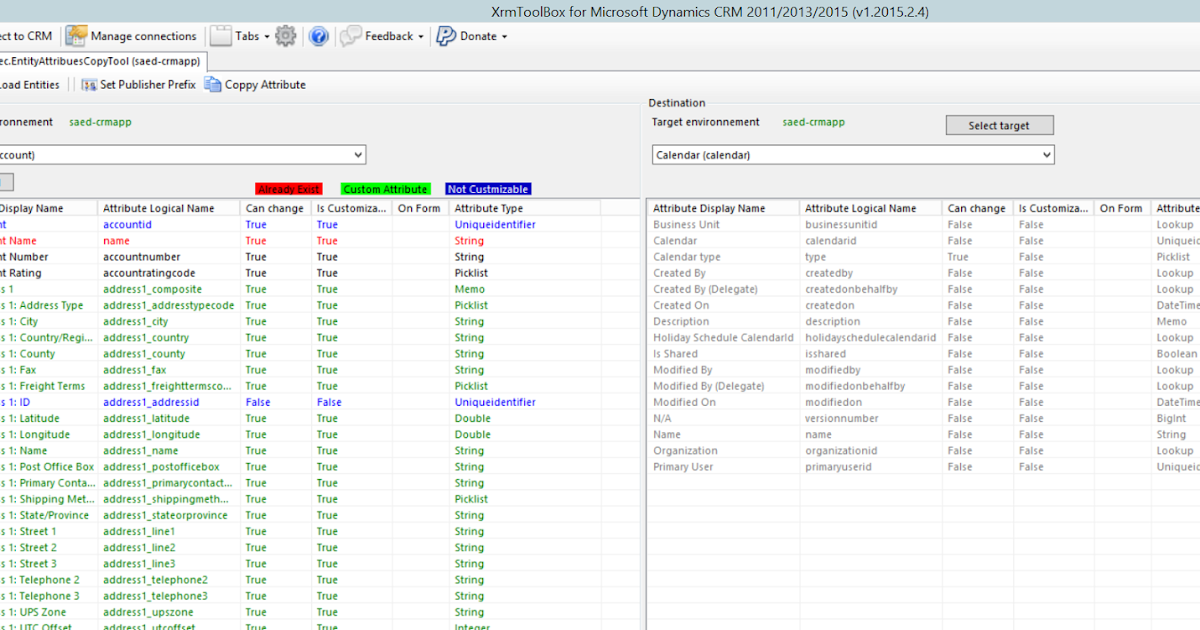
Task: Click the Manage connections icon
Action: tap(76, 35)
